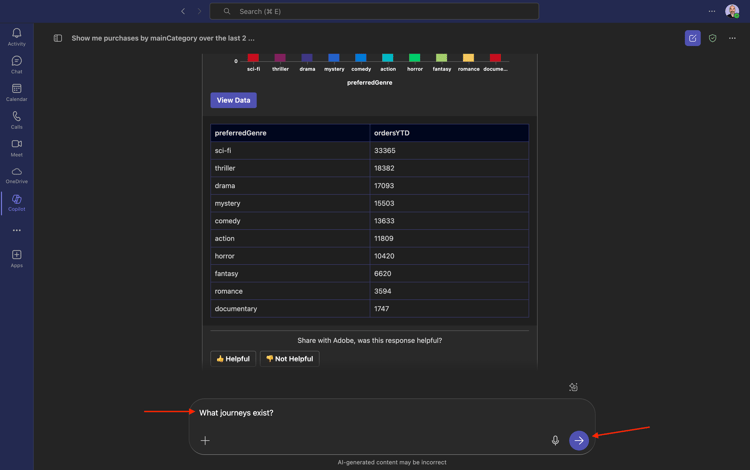Select the value 1747 cell
This screenshot has height=470, width=750.
[x=449, y=309]
